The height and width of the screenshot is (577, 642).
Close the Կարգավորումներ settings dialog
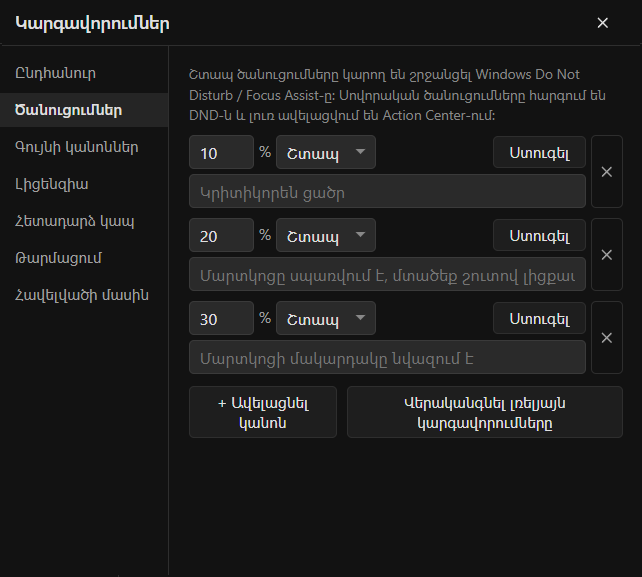[x=602, y=23]
